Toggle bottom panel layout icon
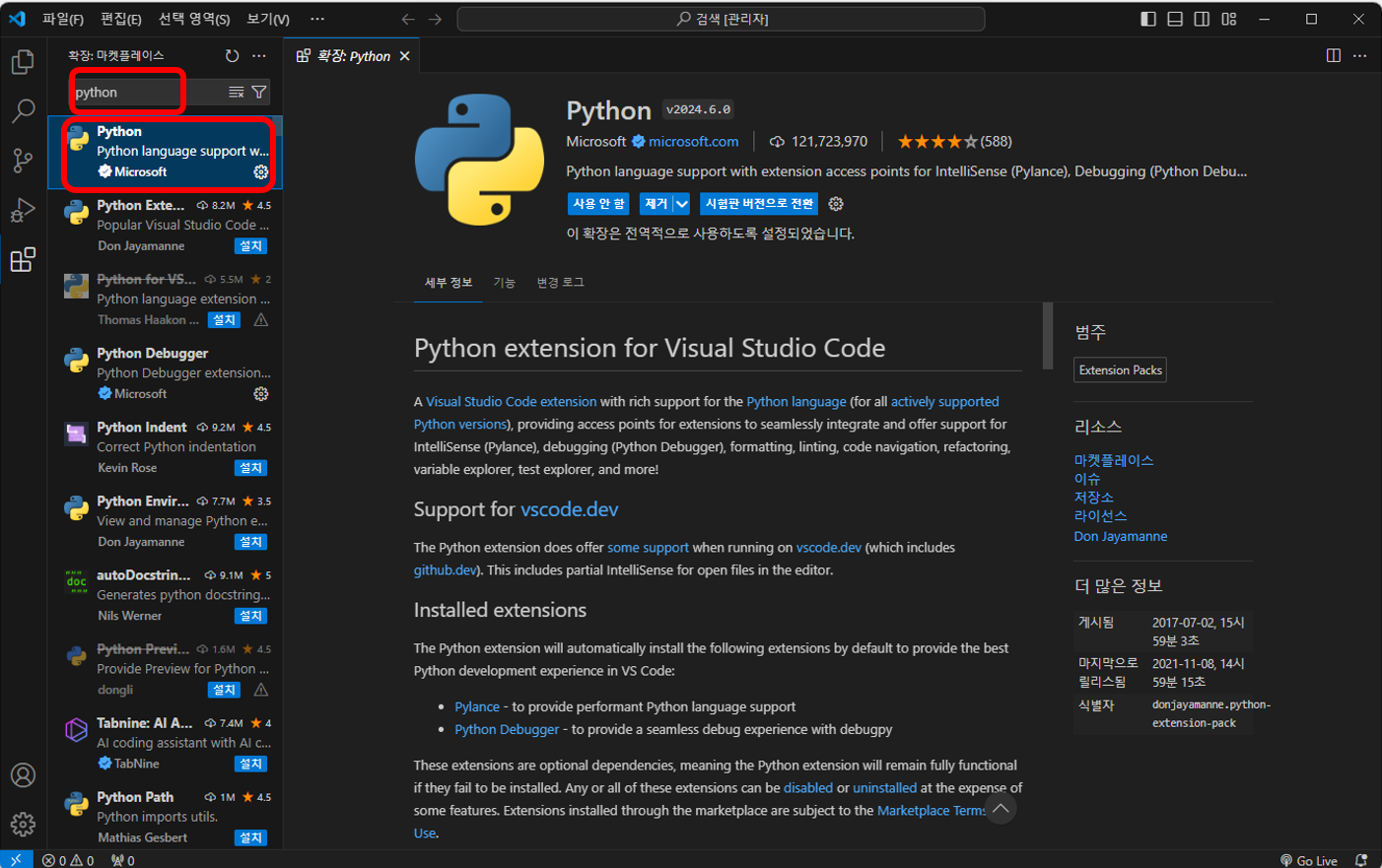This screenshot has width=1382, height=868. [x=1175, y=19]
